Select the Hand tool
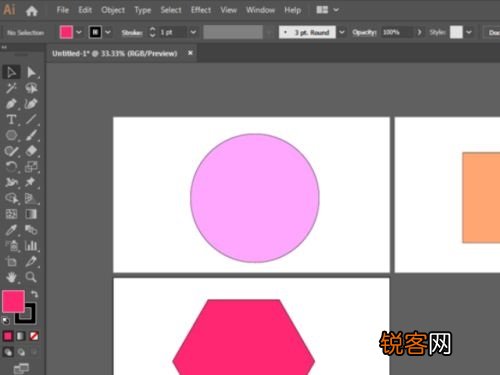Viewport: 500px width, 375px height. tap(11, 277)
